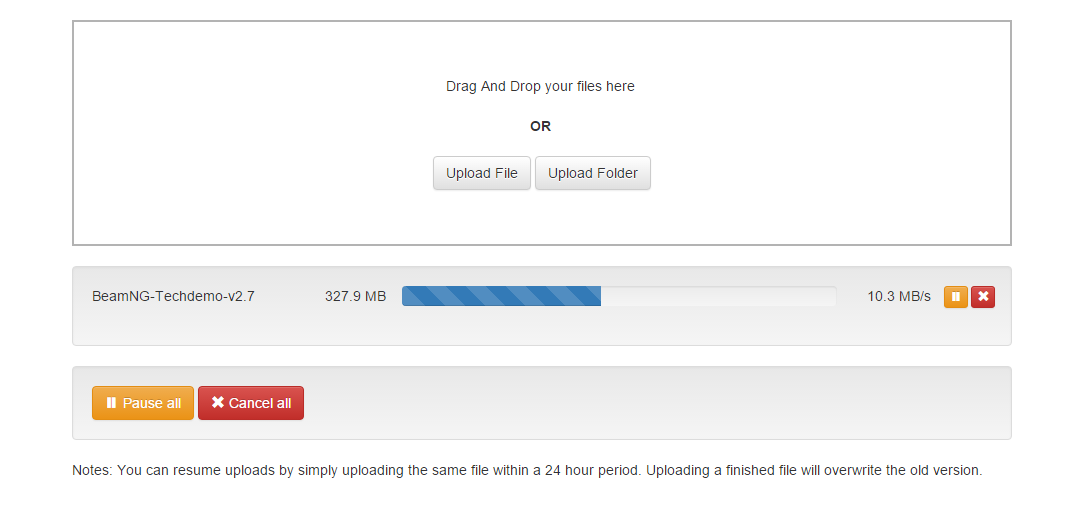1084x505 pixels.
Task: Open the Upload Folder chooser
Action: click(x=592, y=173)
